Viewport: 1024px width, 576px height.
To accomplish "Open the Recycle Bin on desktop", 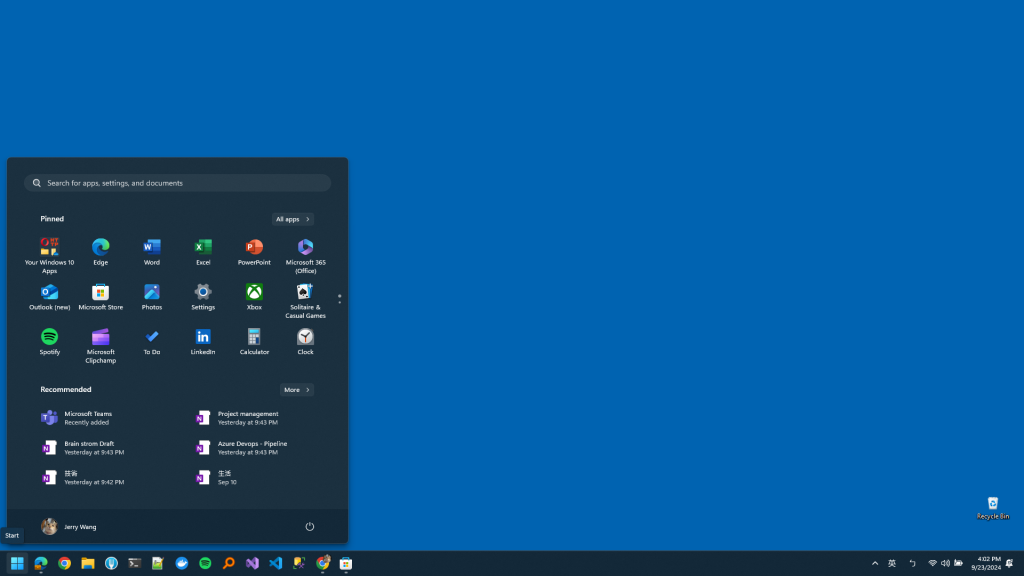I will click(993, 507).
